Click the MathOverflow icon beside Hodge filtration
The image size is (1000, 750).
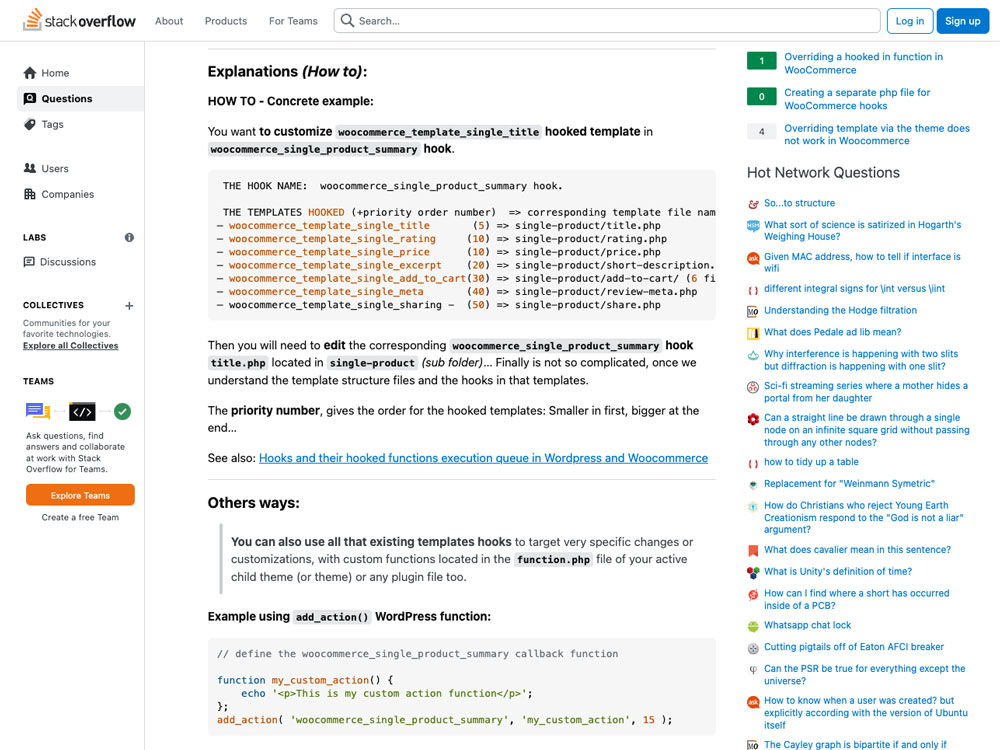pyautogui.click(x=753, y=311)
